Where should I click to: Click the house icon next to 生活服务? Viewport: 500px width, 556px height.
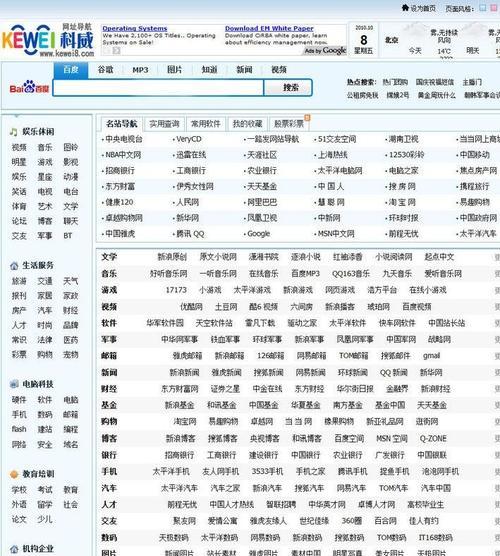14,266
